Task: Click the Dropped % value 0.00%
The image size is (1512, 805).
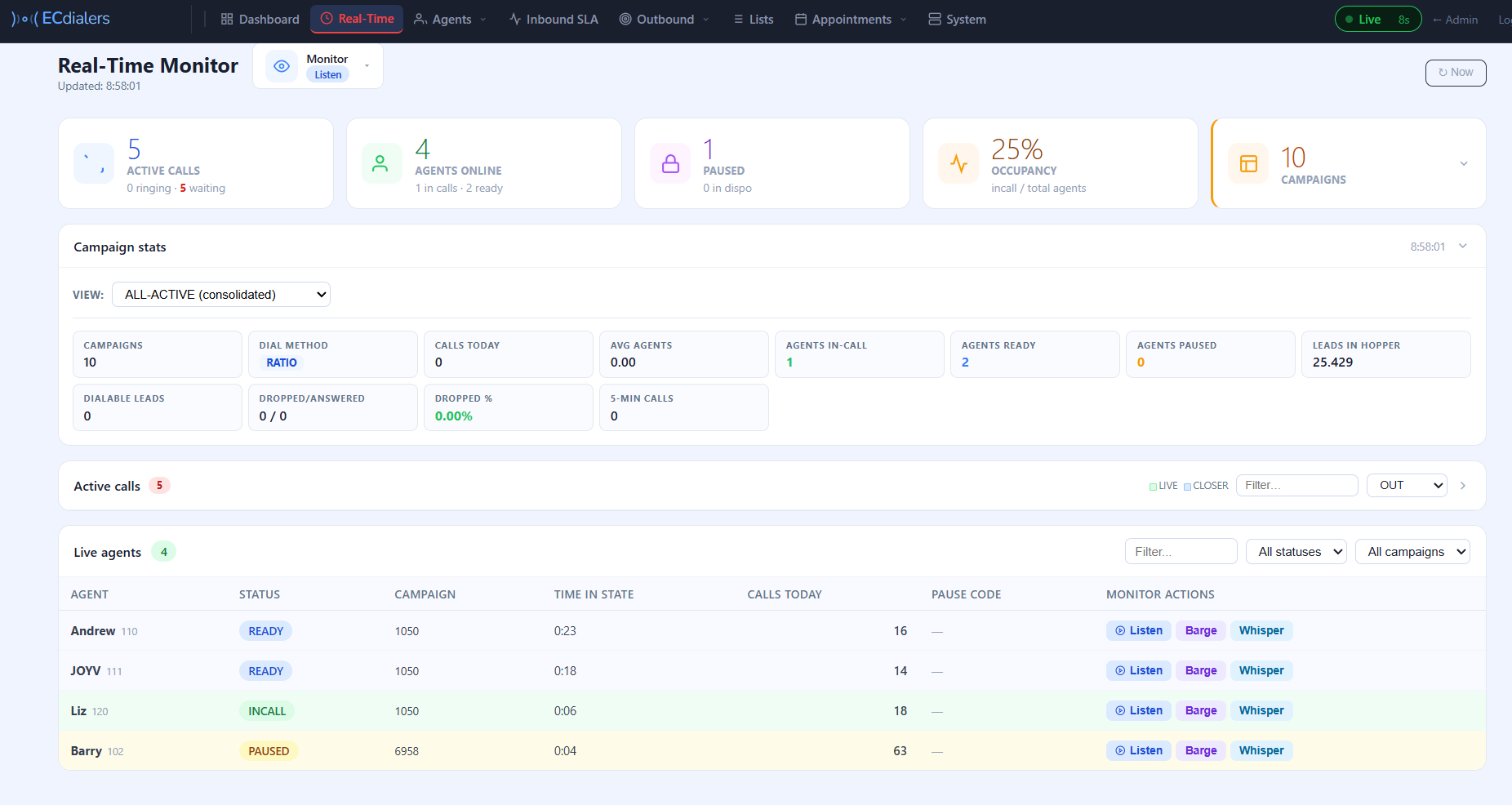Action: [x=454, y=416]
